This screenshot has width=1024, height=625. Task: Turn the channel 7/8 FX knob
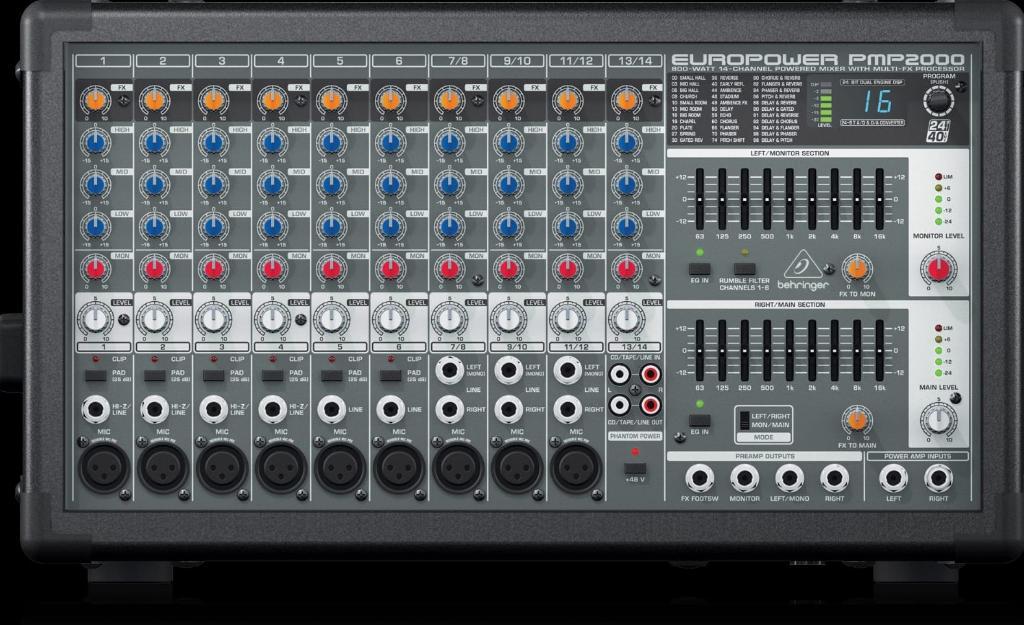coord(449,100)
